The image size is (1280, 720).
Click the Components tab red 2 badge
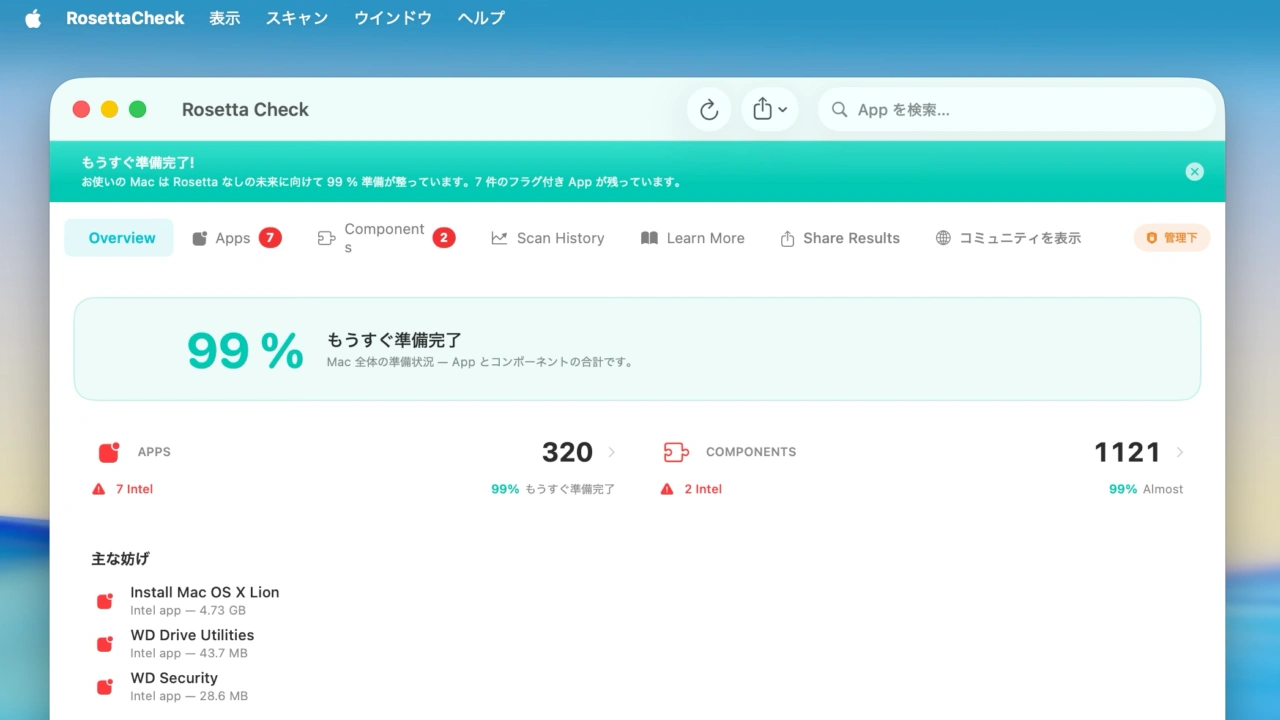(x=444, y=238)
